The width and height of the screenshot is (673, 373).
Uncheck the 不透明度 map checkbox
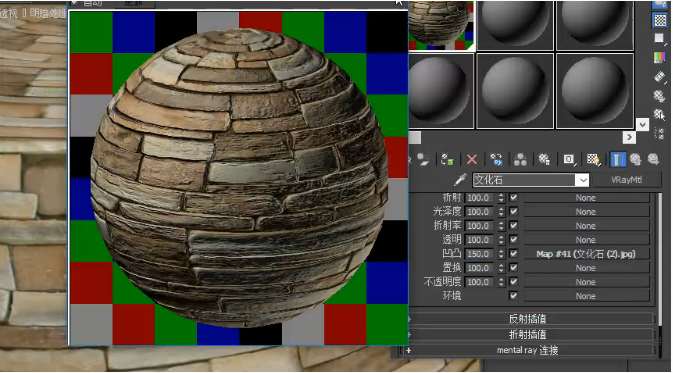click(514, 282)
